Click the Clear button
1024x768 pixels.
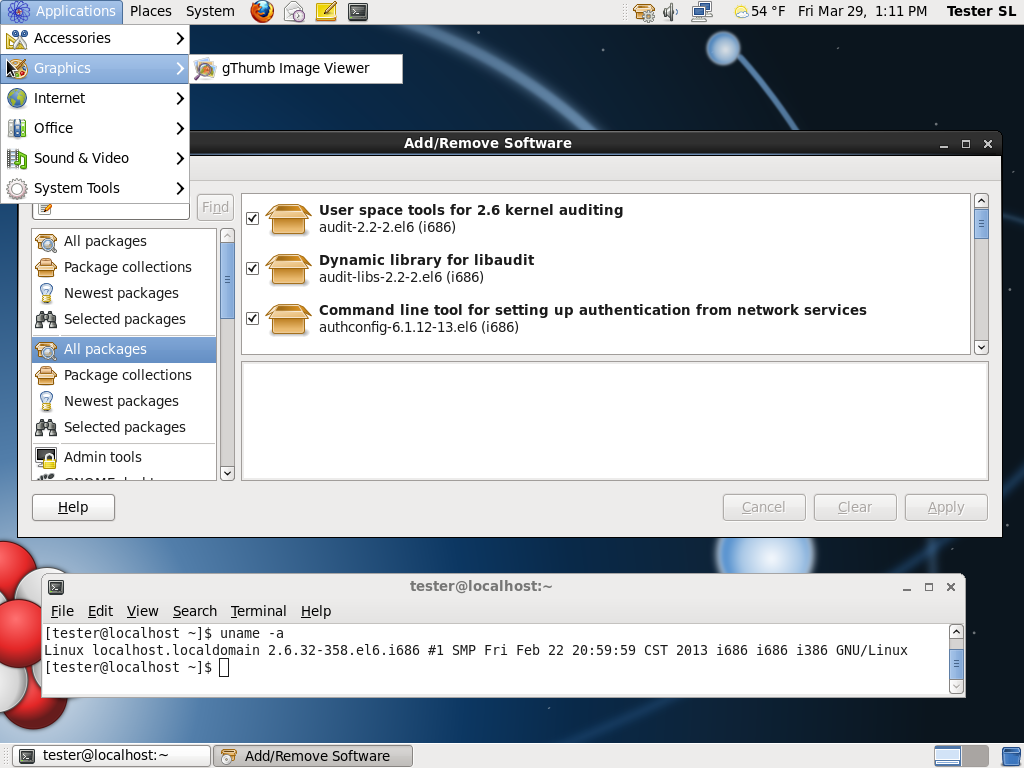coord(855,507)
